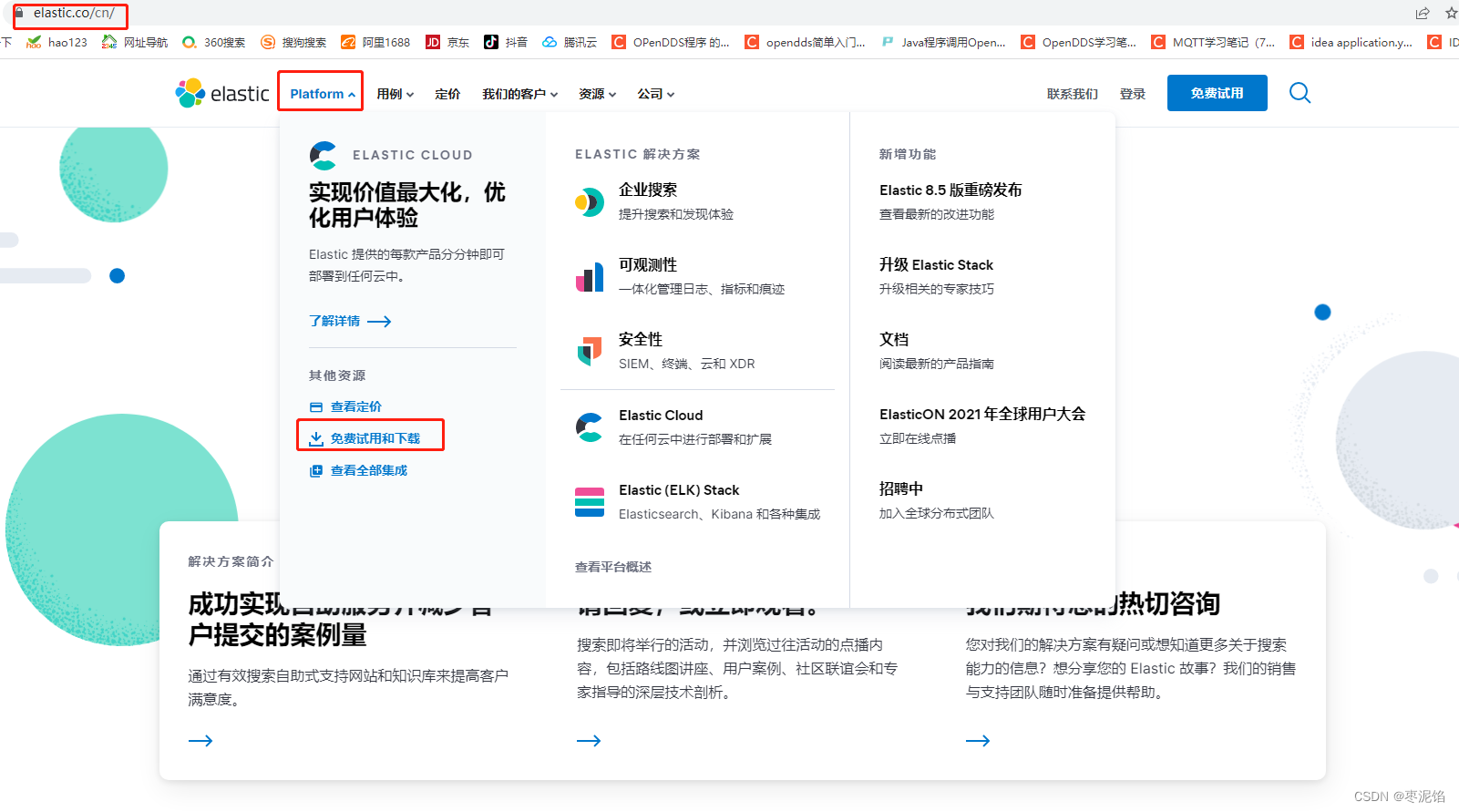Open the 腾讯云 bookmark
The height and width of the screenshot is (812, 1459).
point(570,42)
